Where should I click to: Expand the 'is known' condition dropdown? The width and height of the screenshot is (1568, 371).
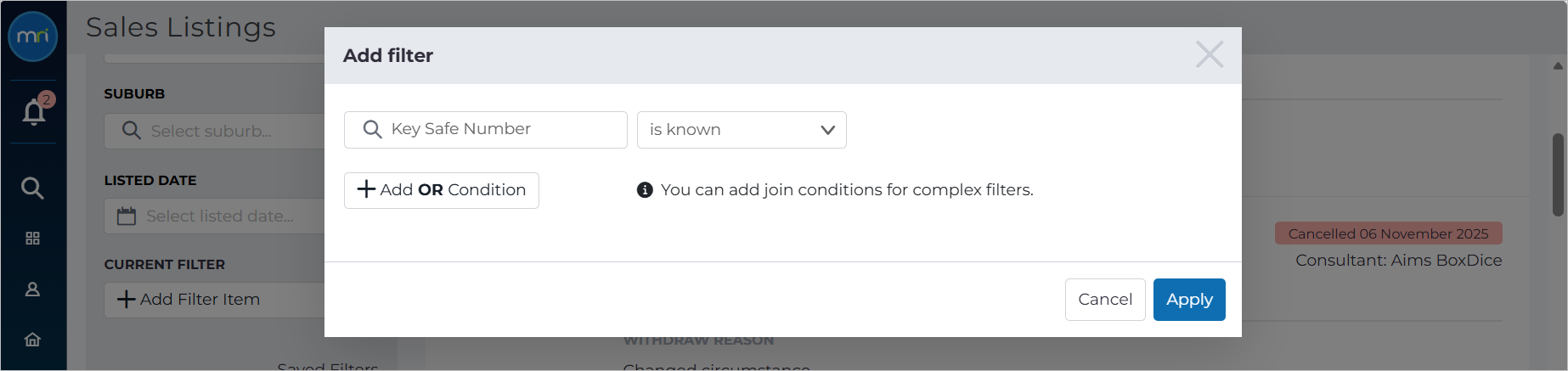click(x=742, y=130)
